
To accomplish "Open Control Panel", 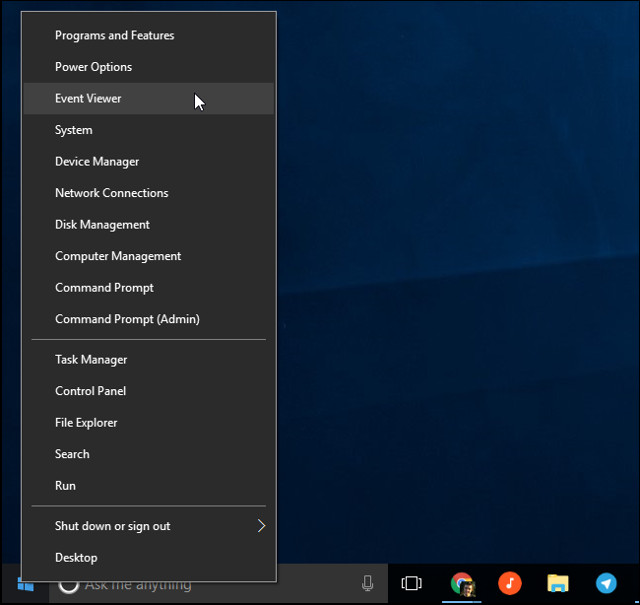I will 90,391.
